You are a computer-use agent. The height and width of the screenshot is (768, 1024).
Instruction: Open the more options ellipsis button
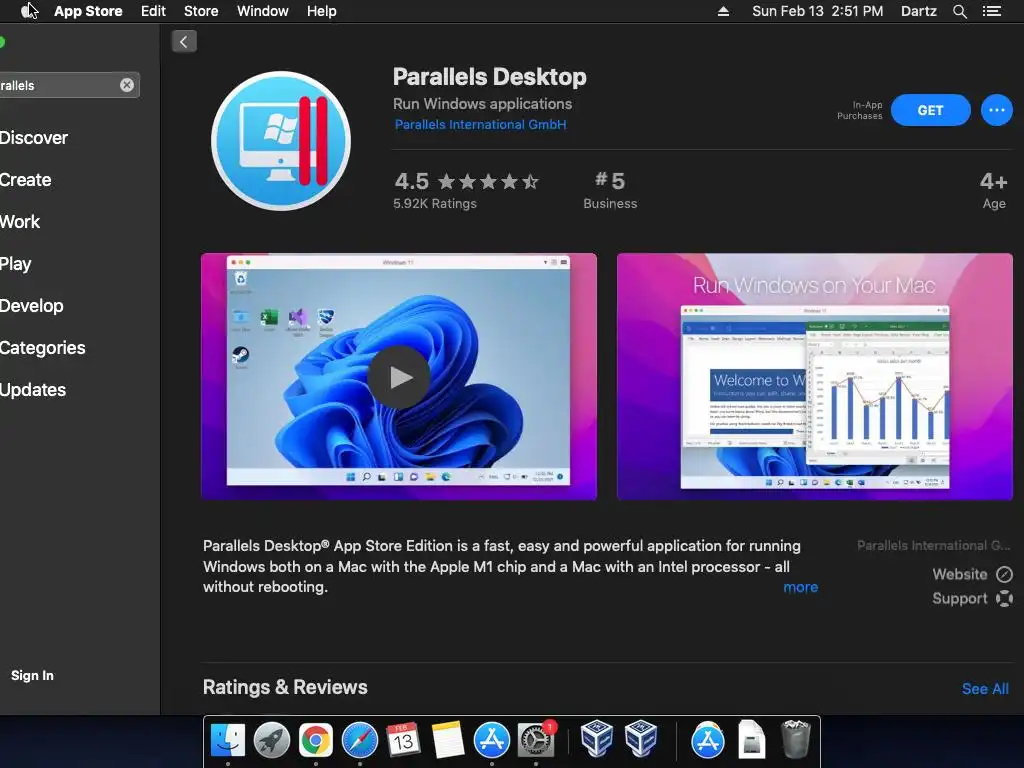(997, 110)
